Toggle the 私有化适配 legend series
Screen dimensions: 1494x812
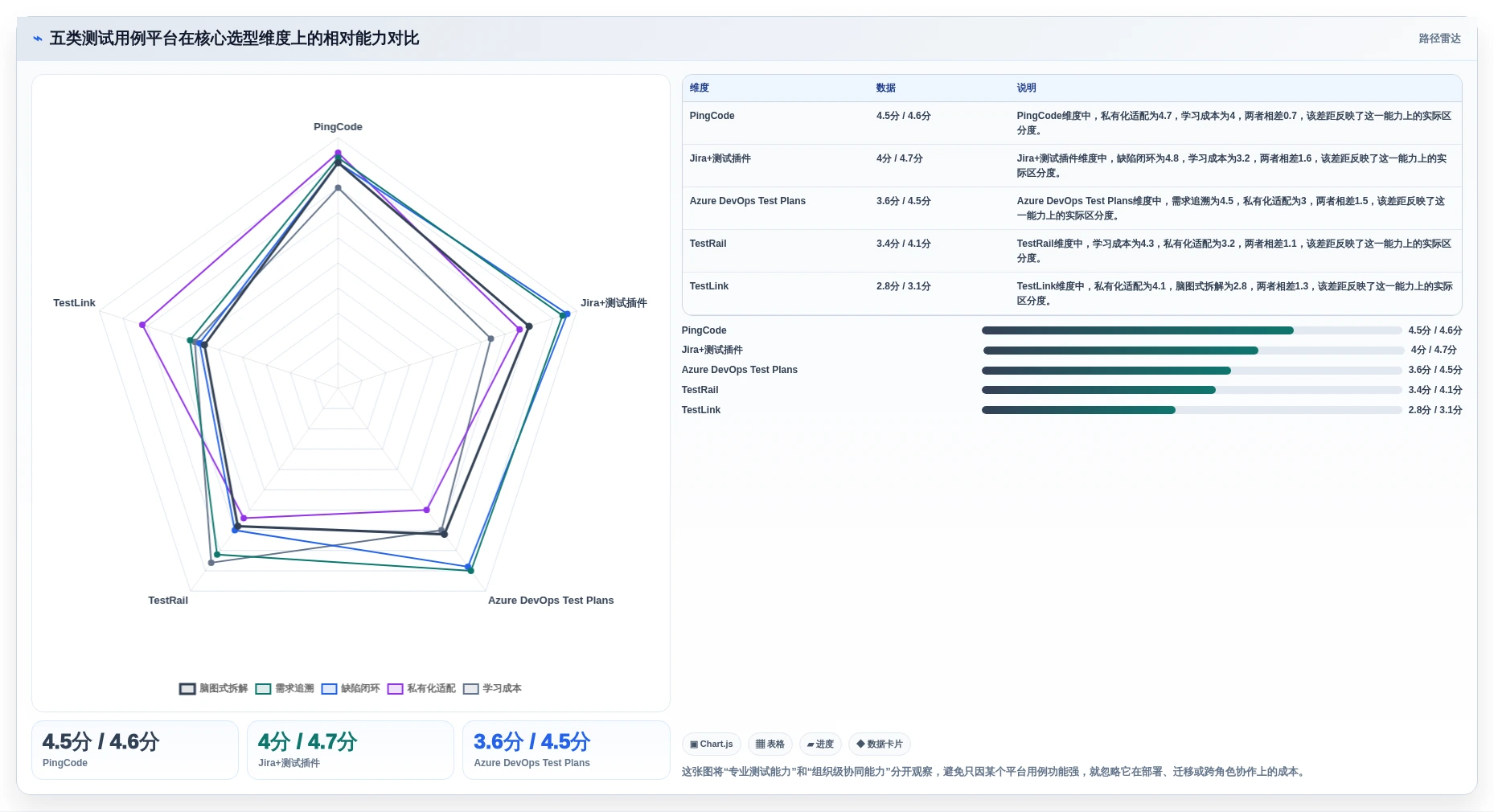(421, 688)
